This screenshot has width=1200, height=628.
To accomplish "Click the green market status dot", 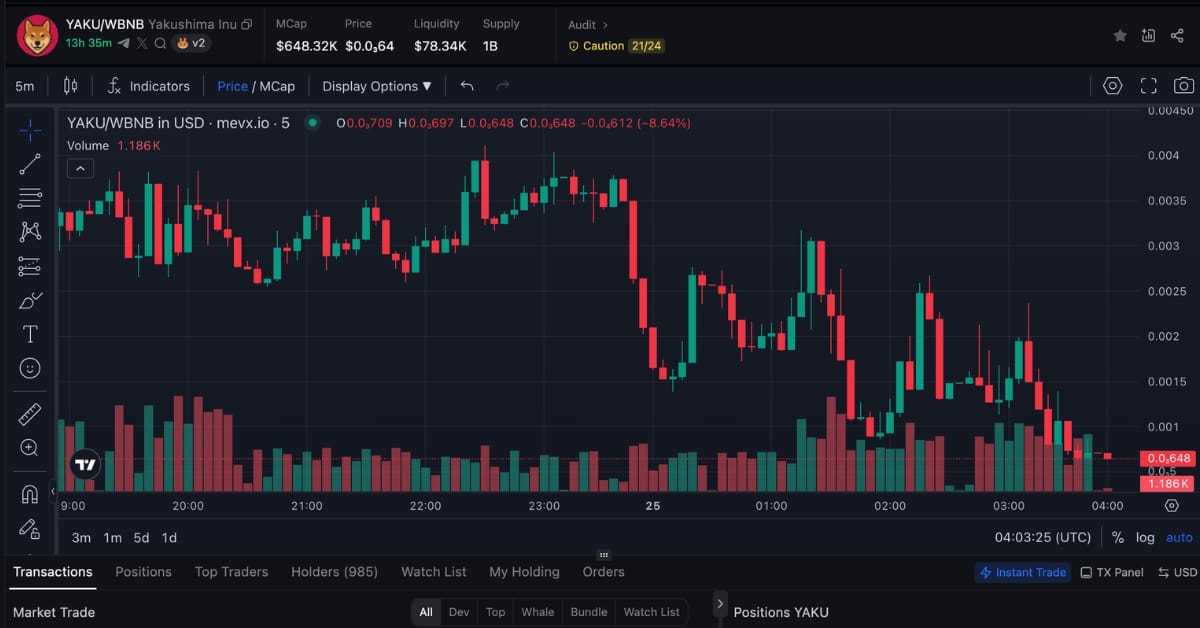I will (x=313, y=123).
